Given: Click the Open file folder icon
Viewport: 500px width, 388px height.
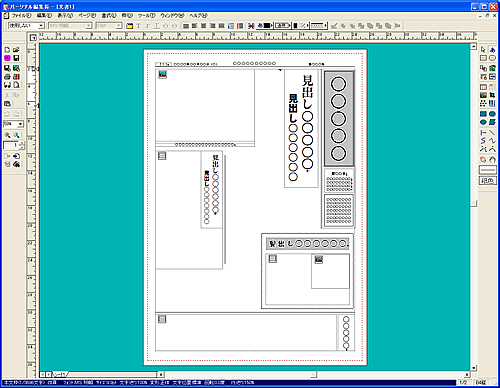Looking at the screenshot, I should coord(16,50).
